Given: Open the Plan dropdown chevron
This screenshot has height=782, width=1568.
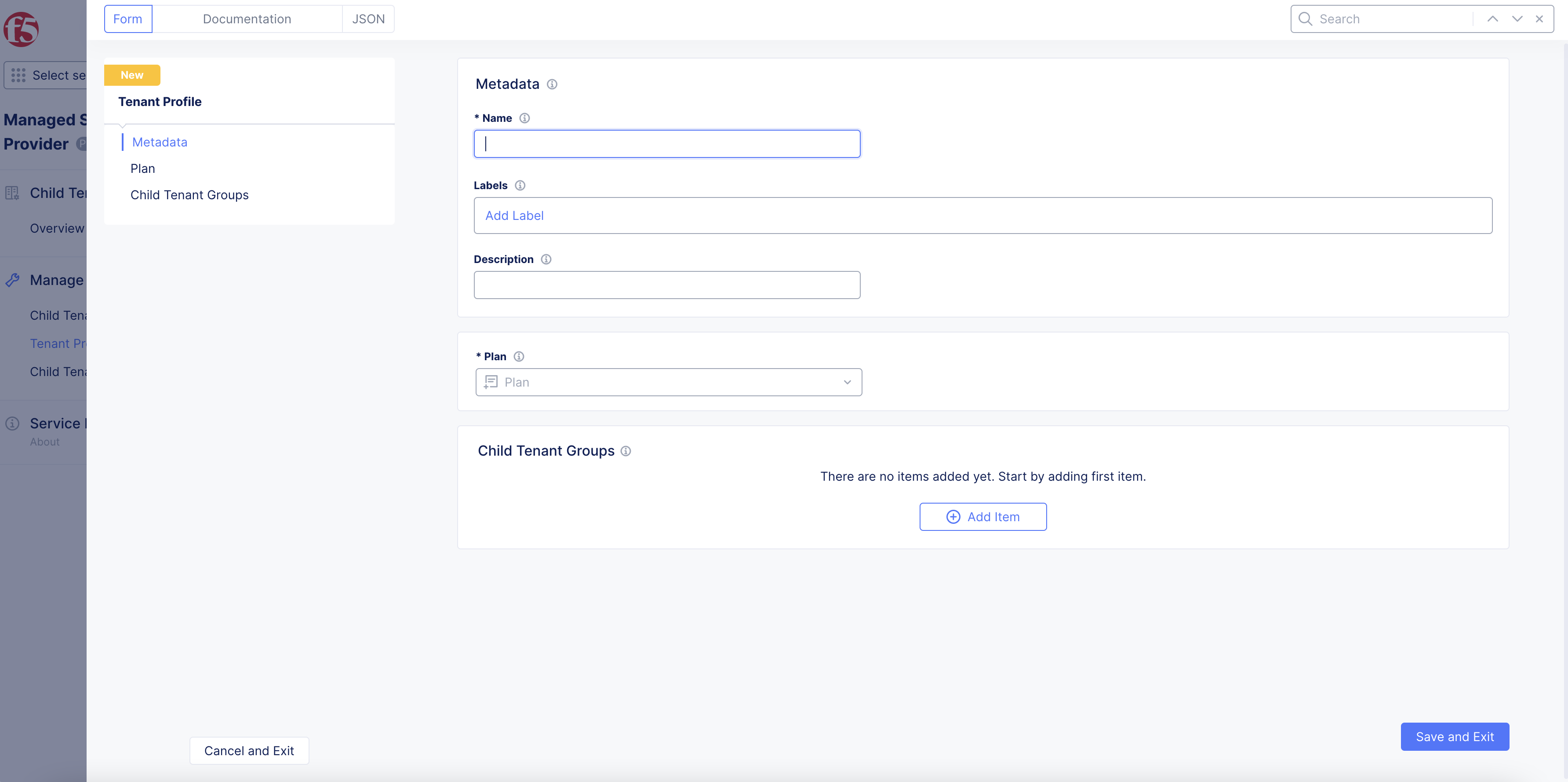Looking at the screenshot, I should pos(847,383).
